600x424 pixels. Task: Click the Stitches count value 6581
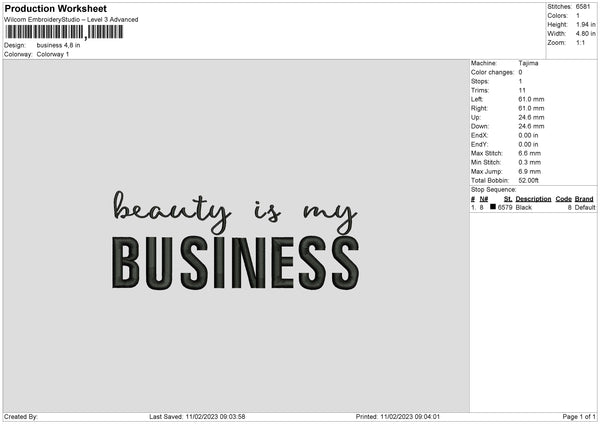(583, 7)
